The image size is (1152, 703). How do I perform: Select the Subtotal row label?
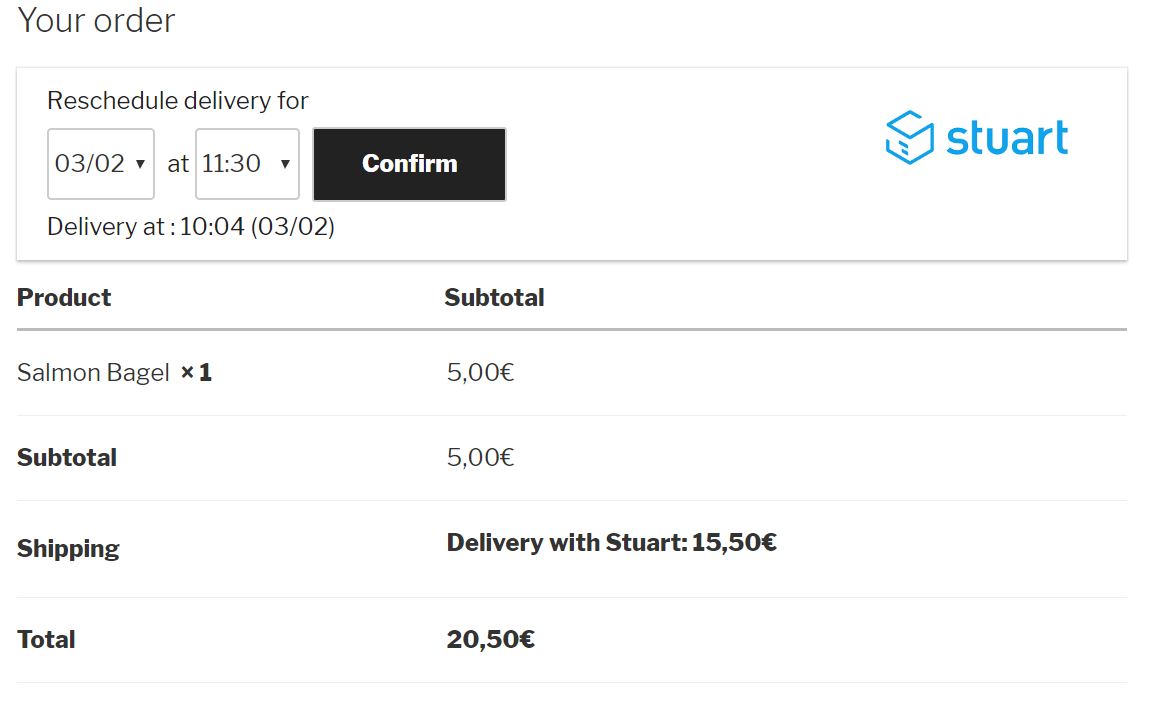pyautogui.click(x=66, y=458)
